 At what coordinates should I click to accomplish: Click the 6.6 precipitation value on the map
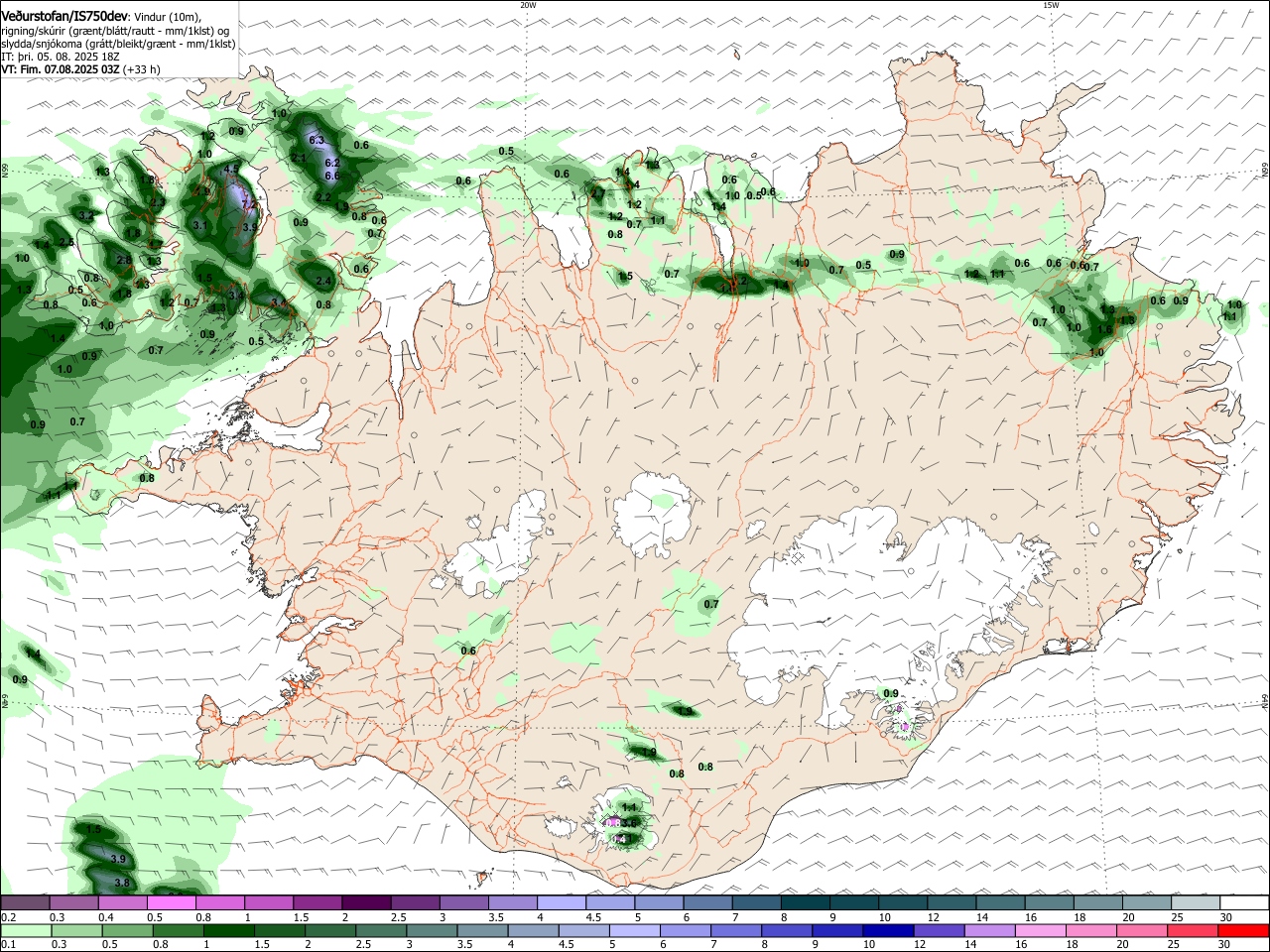click(x=332, y=176)
